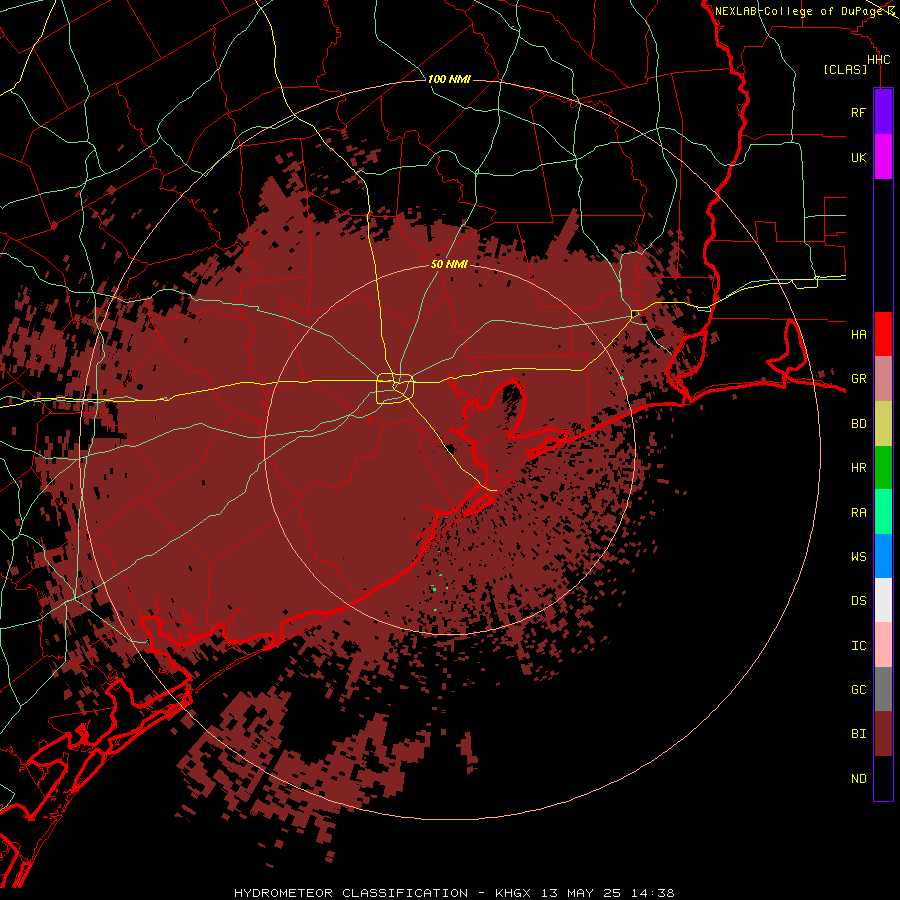Click the DS white legend swatch
The image size is (900, 900).
point(883,600)
